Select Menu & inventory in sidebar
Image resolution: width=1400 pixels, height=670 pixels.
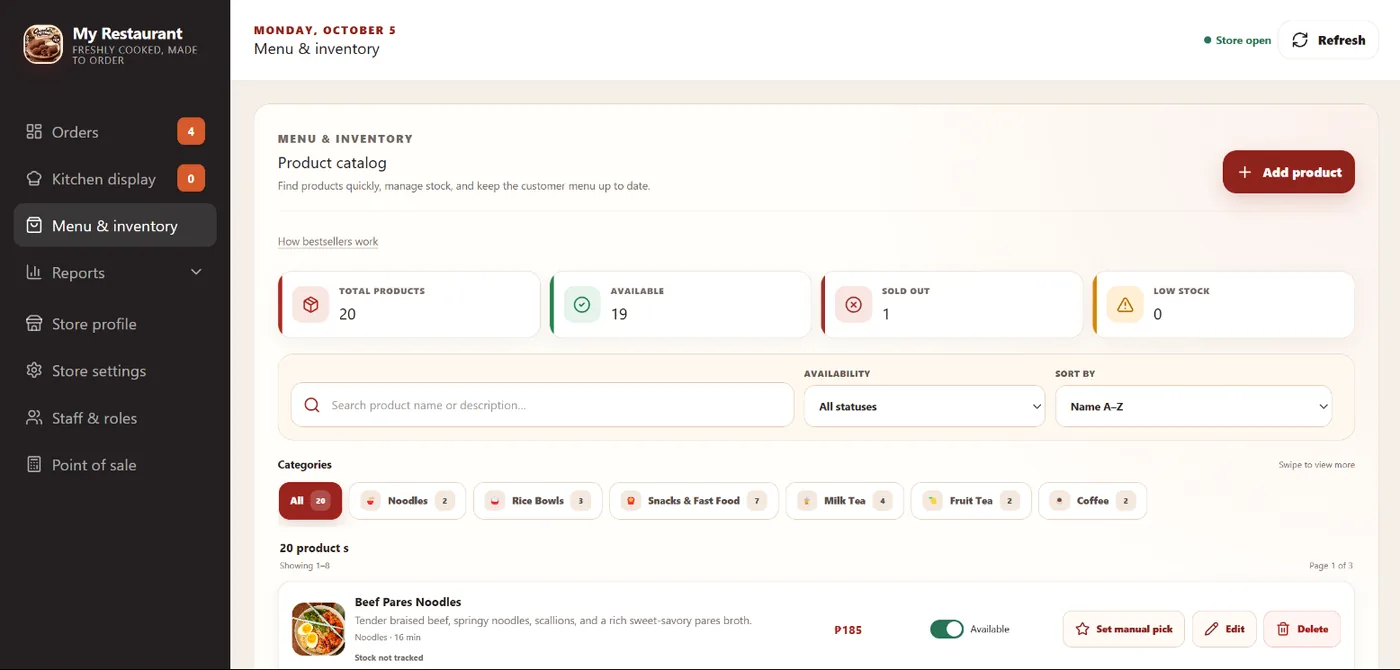click(115, 225)
